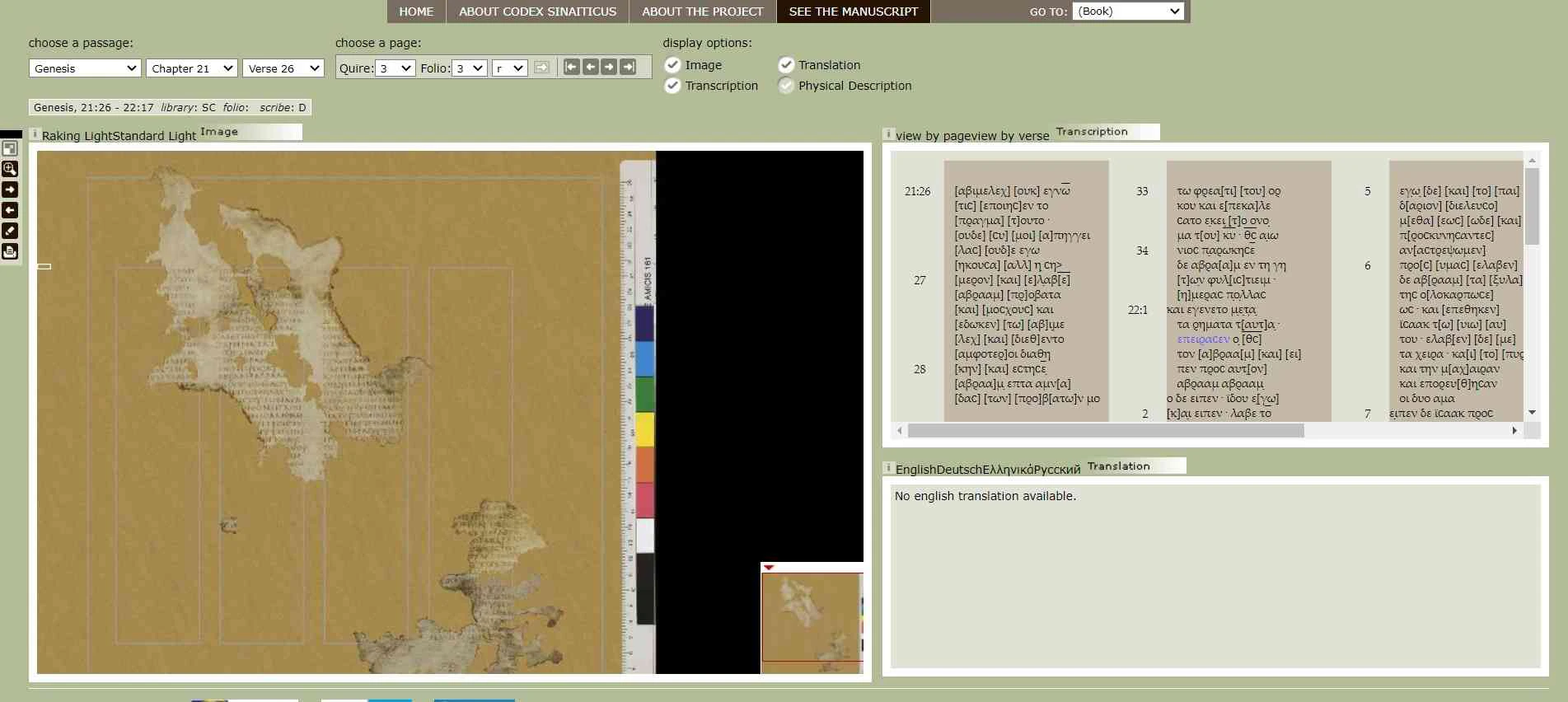
Task: Open the folio side 'r' dropdown
Action: click(x=509, y=68)
